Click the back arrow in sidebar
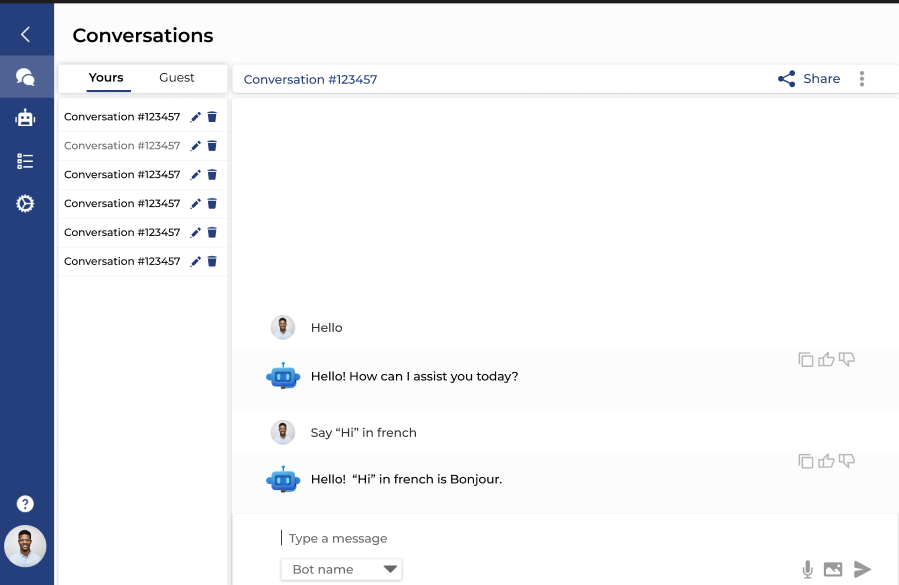The image size is (899, 585). coord(25,34)
